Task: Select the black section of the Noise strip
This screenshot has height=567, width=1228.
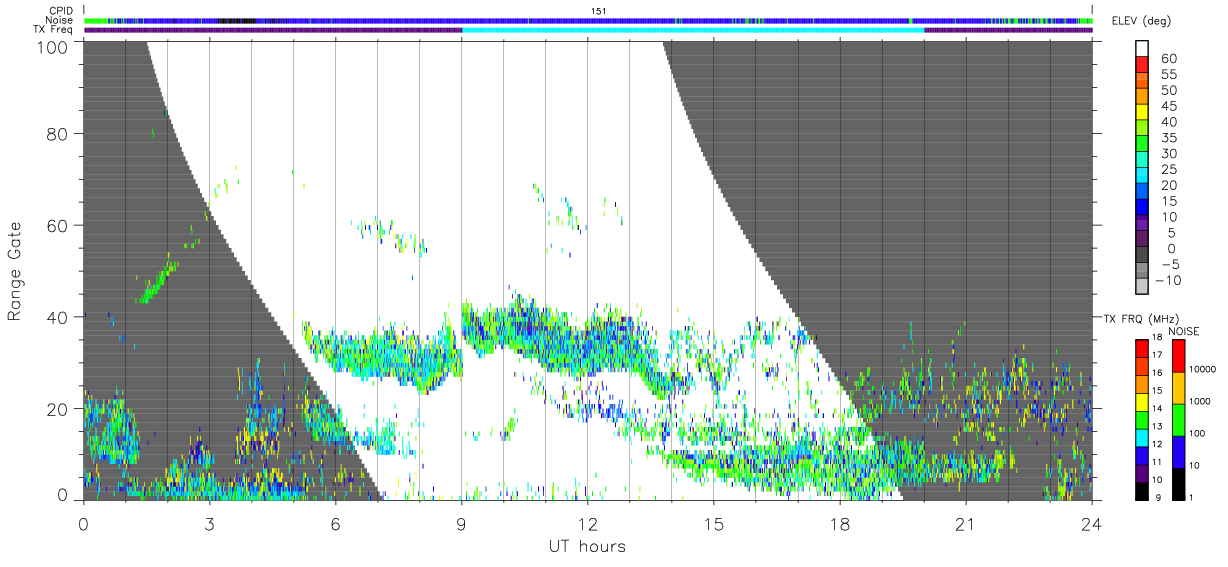Action: tap(236, 20)
